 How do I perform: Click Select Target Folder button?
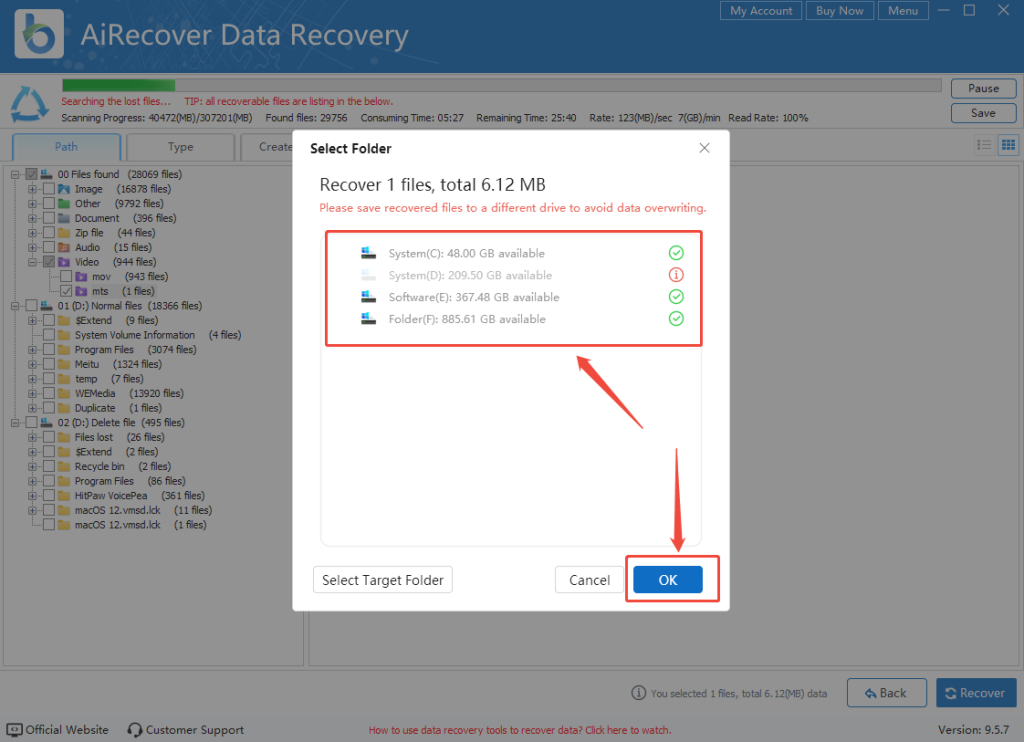pos(382,579)
